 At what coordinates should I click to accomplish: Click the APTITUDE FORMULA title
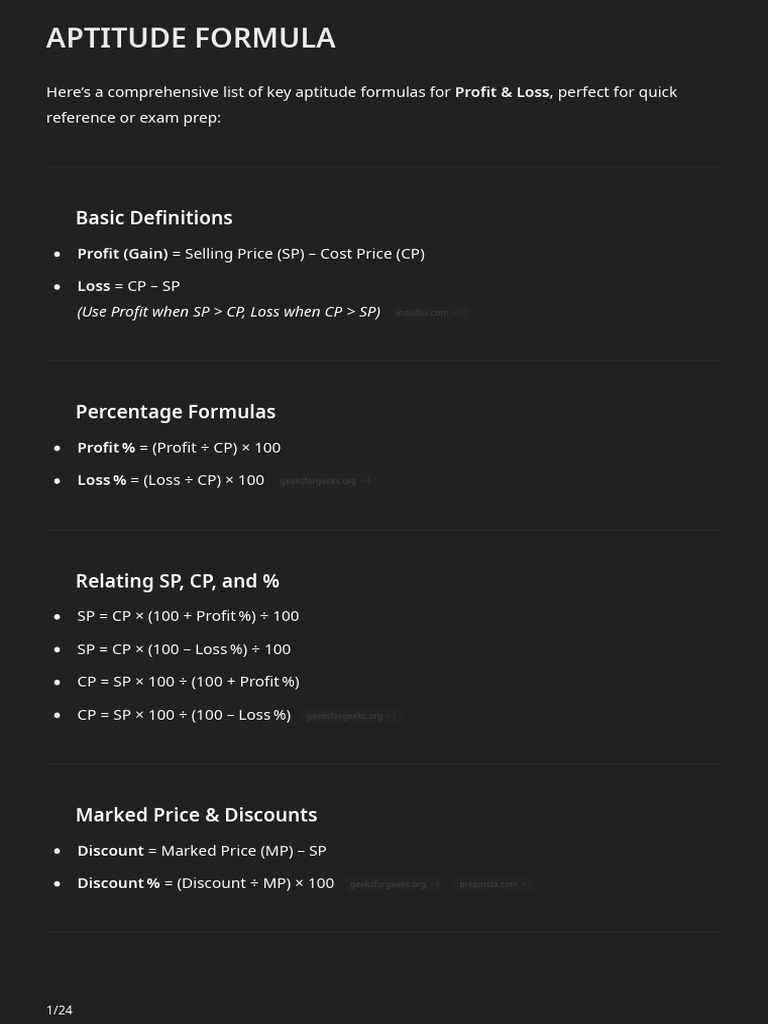tap(191, 38)
